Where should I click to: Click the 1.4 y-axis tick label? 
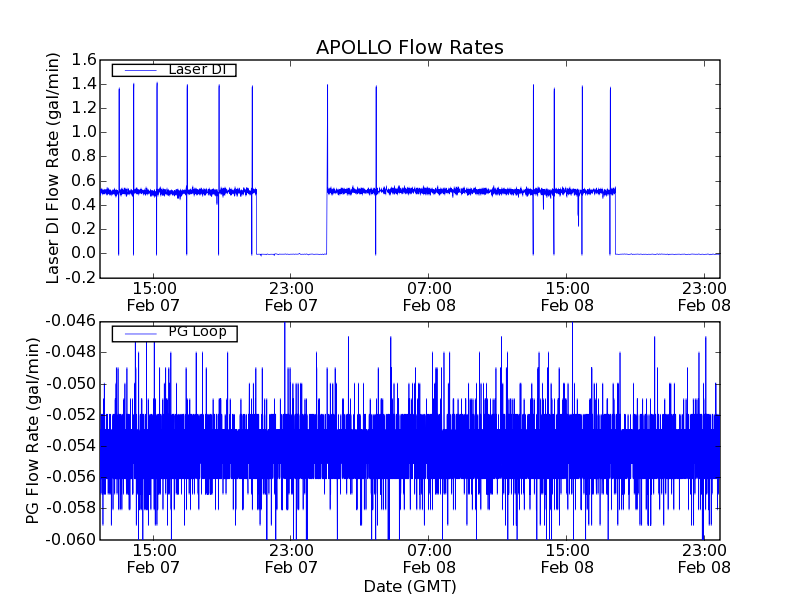[84, 84]
